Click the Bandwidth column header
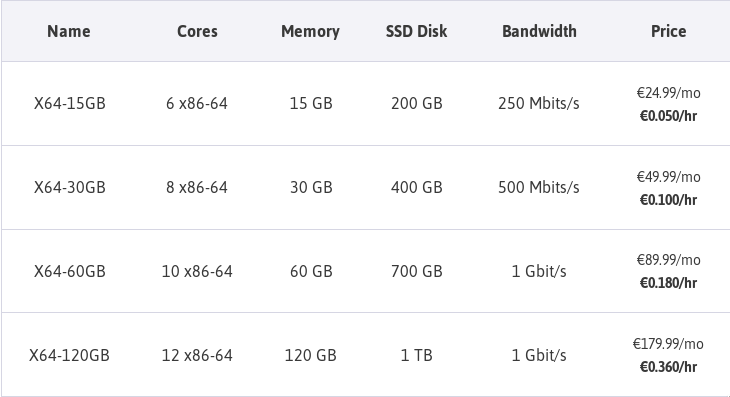 (x=539, y=31)
